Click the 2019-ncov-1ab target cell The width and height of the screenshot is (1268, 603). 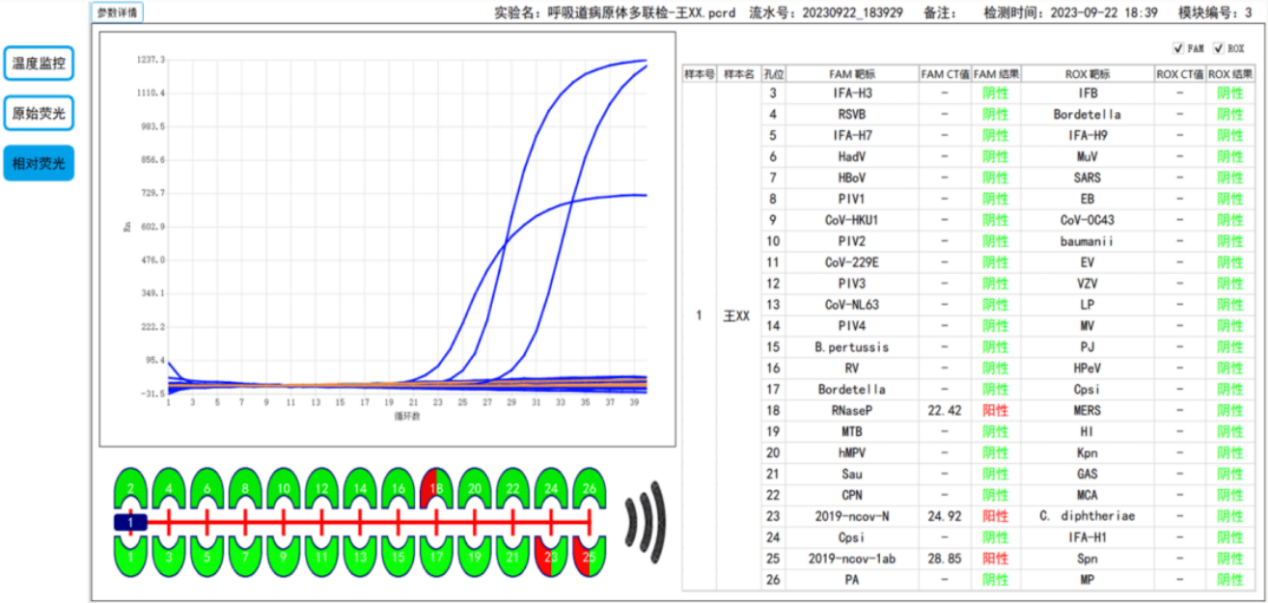point(853,558)
